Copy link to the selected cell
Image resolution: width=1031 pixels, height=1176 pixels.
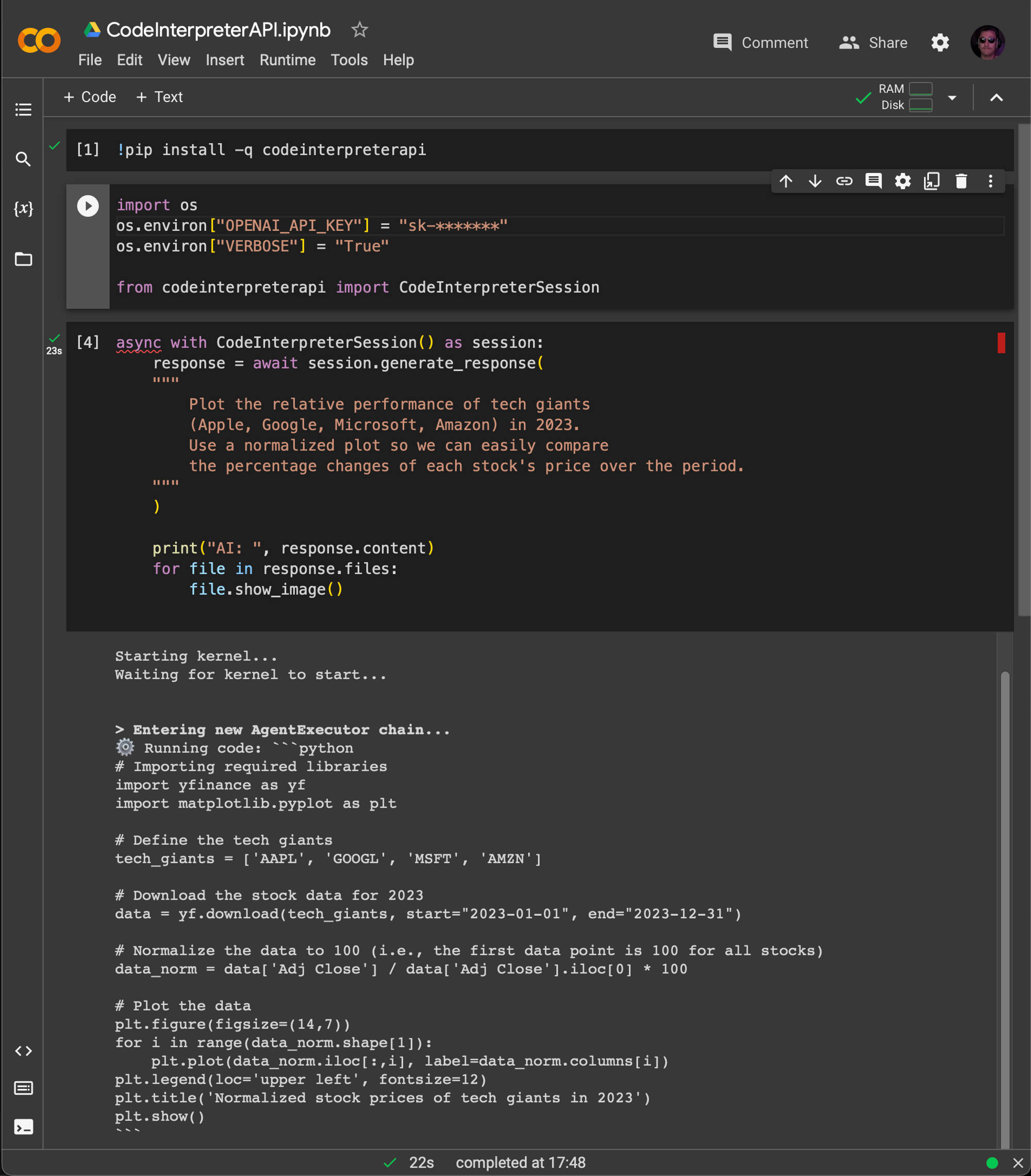click(844, 182)
